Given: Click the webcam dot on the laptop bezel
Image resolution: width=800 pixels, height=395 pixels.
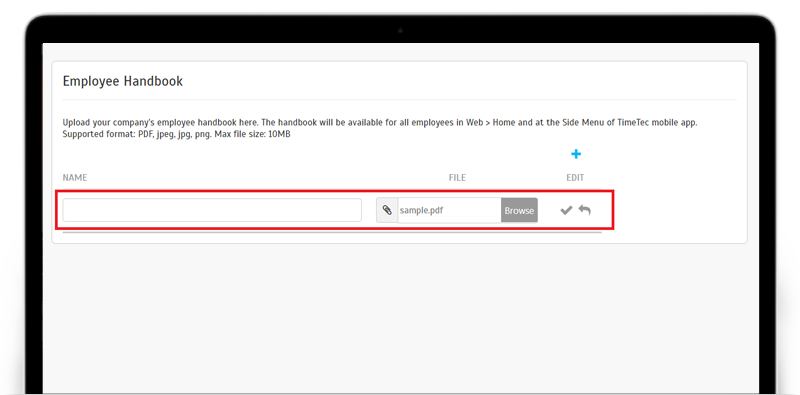Looking at the screenshot, I should tap(400, 31).
